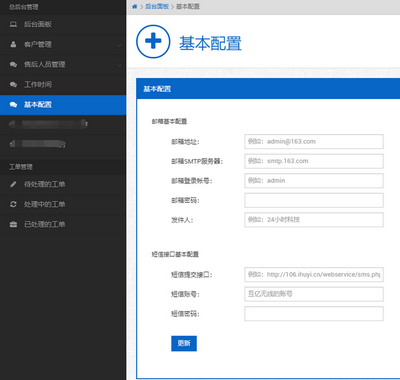
Task: Focus the 短信提交接口 input field
Action: pyautogui.click(x=314, y=274)
